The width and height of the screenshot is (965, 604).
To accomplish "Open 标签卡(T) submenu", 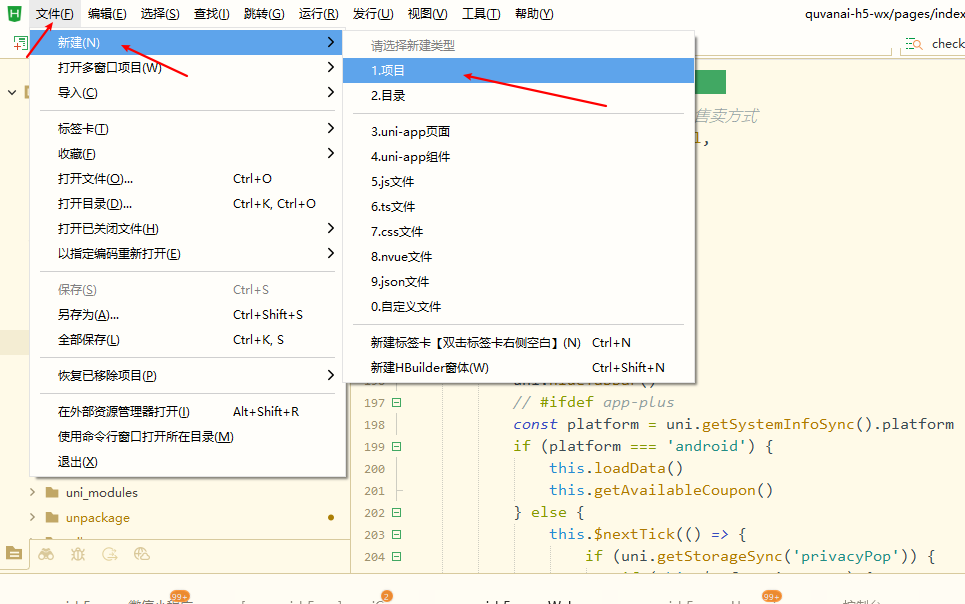I will (188, 129).
